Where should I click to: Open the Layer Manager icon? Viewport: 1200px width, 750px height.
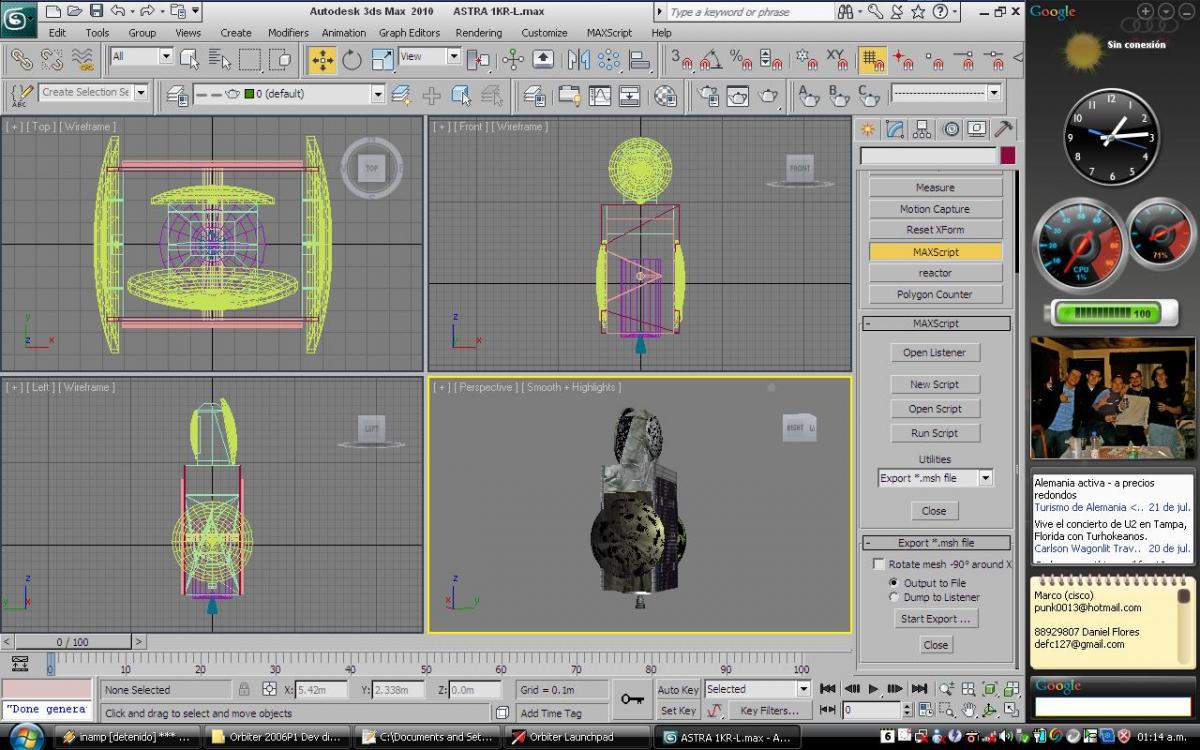(x=535, y=96)
